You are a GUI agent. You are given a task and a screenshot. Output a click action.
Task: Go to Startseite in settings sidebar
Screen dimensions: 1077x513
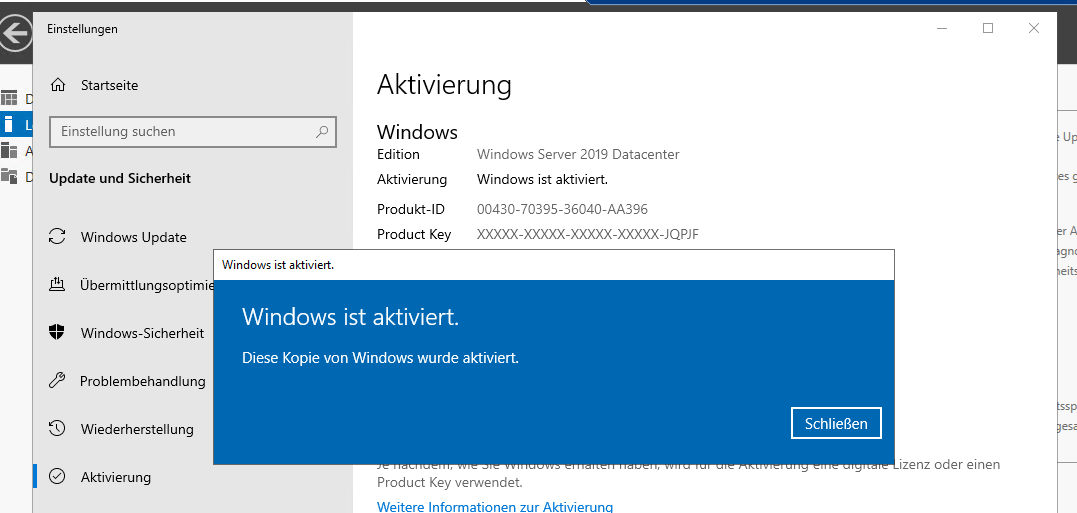pos(109,85)
